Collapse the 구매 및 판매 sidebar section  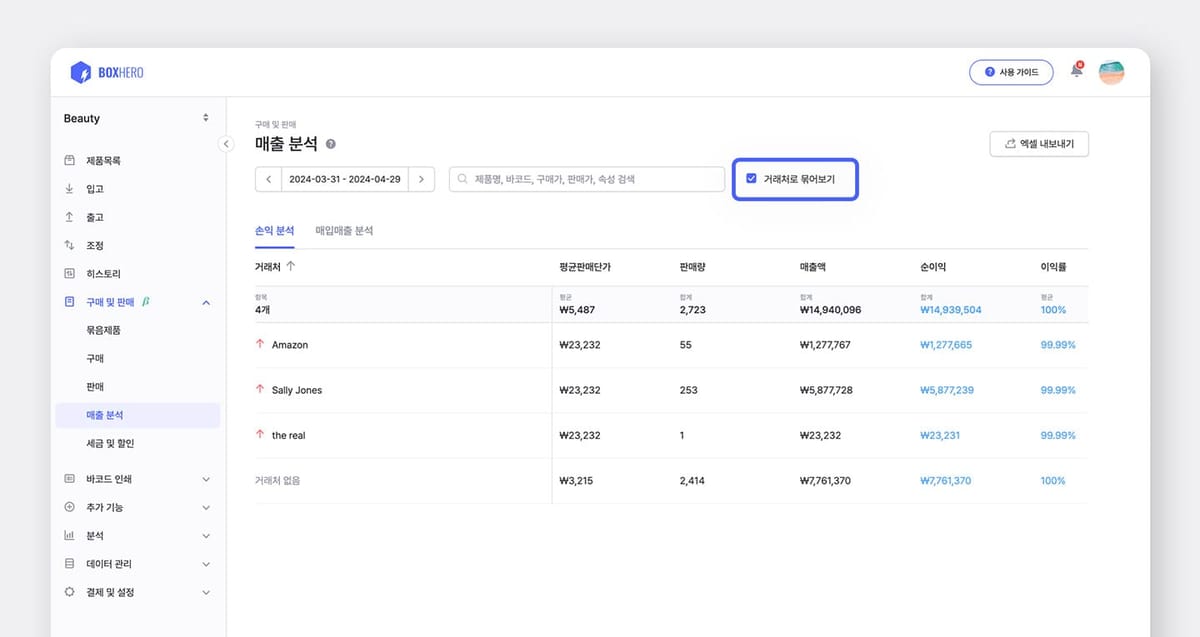(206, 302)
